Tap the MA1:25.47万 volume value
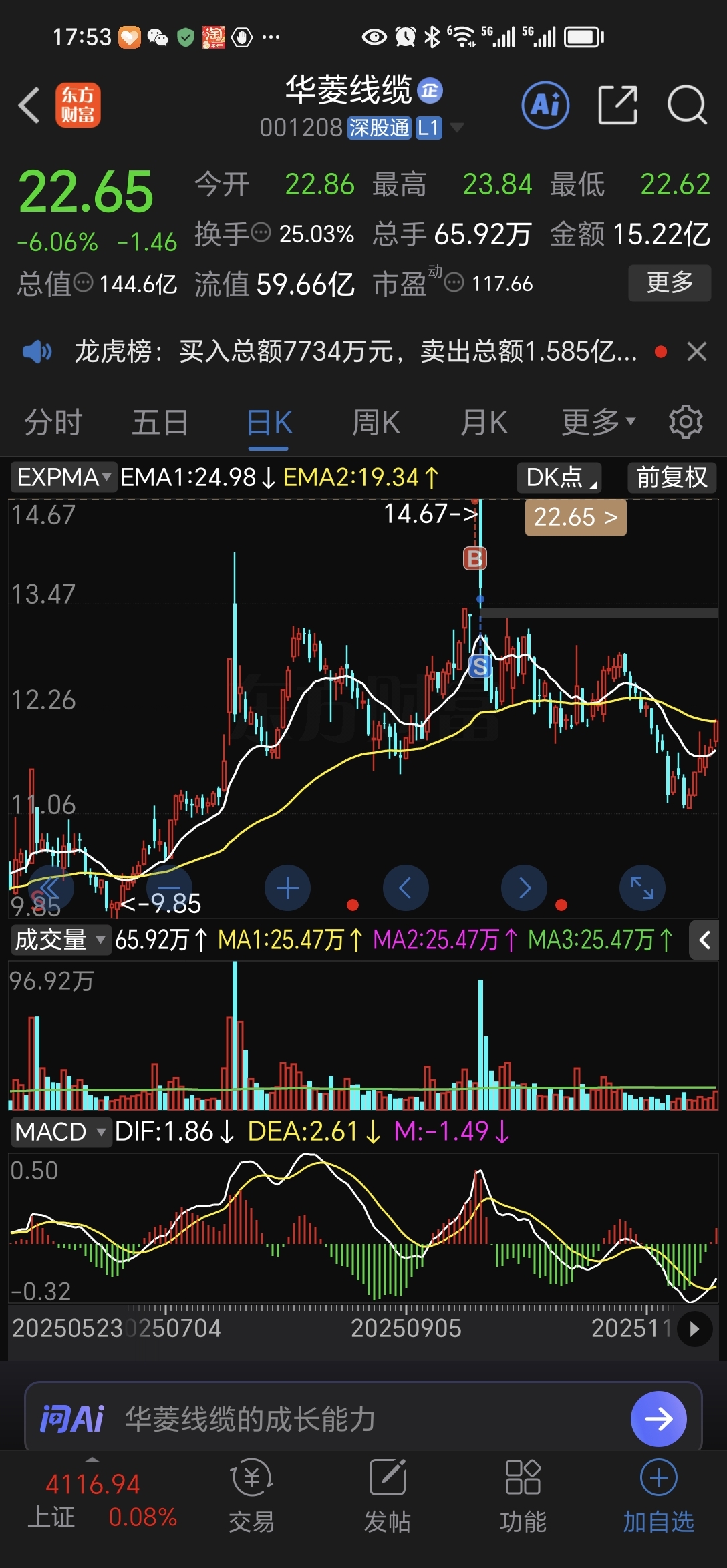 click(291, 940)
